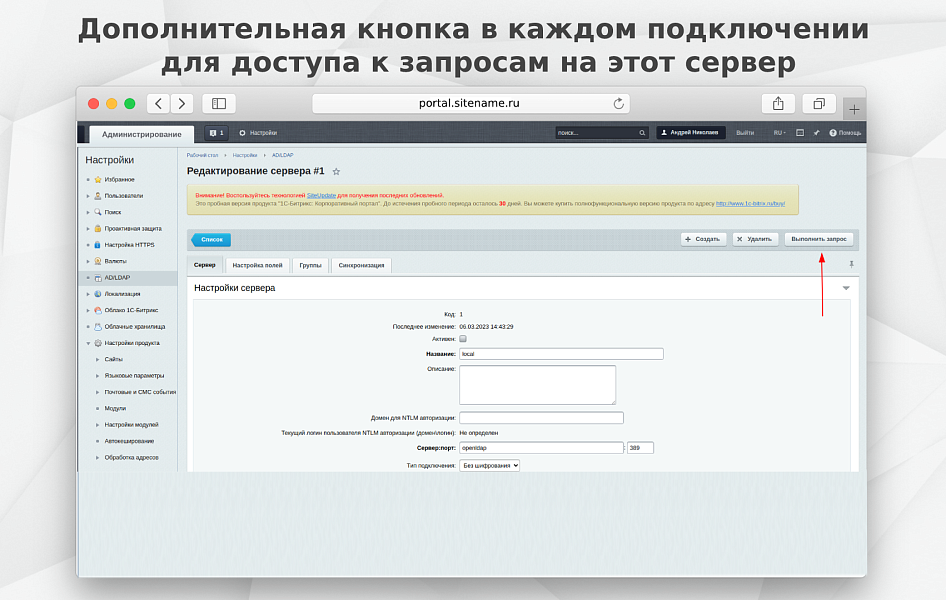Open a new browser tab
Screen dimensions: 946x600
click(x=853, y=109)
